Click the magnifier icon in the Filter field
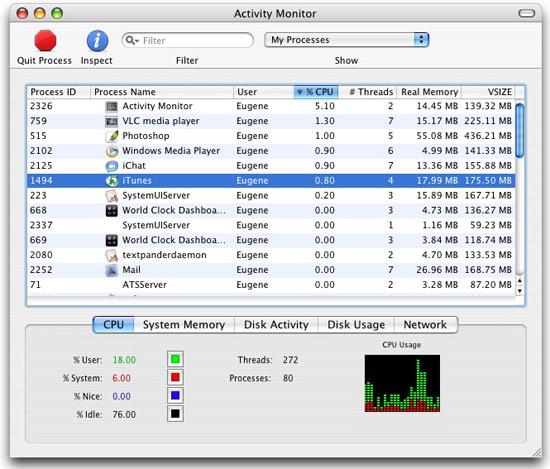Viewport: 550px width, 469px height. point(130,40)
